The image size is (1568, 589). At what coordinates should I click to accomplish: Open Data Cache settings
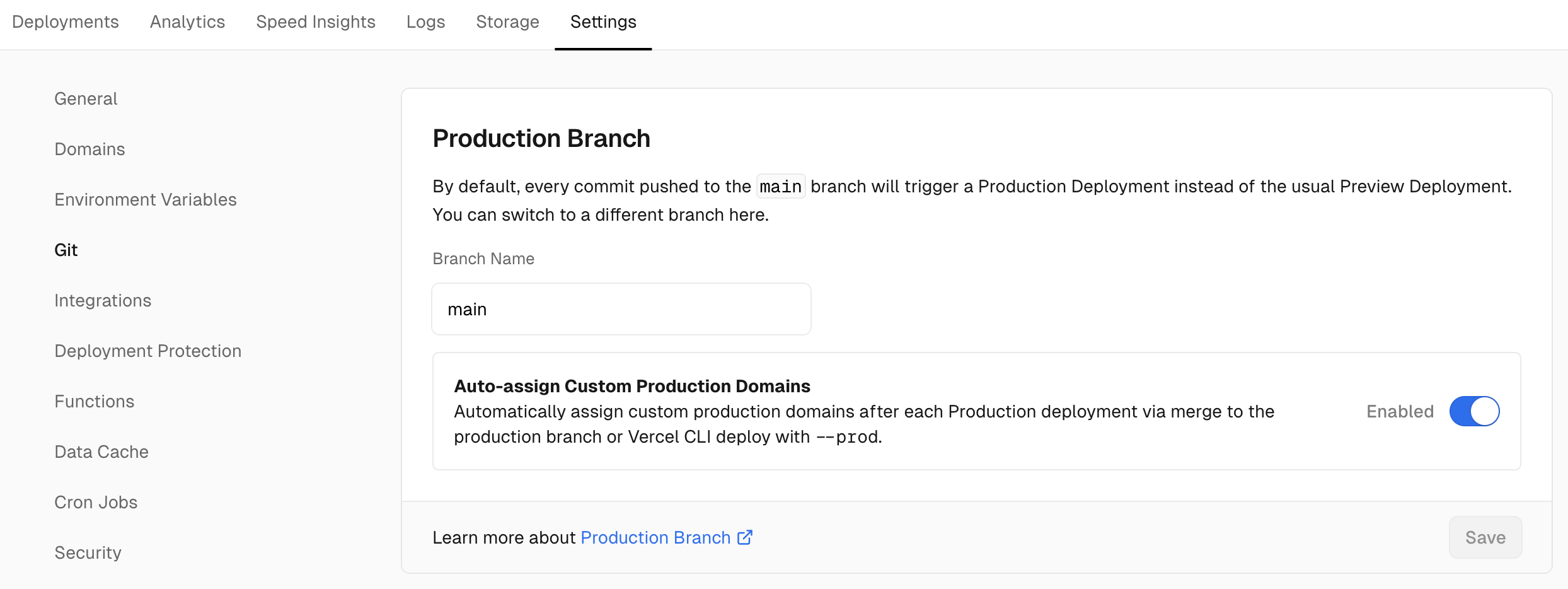[101, 452]
